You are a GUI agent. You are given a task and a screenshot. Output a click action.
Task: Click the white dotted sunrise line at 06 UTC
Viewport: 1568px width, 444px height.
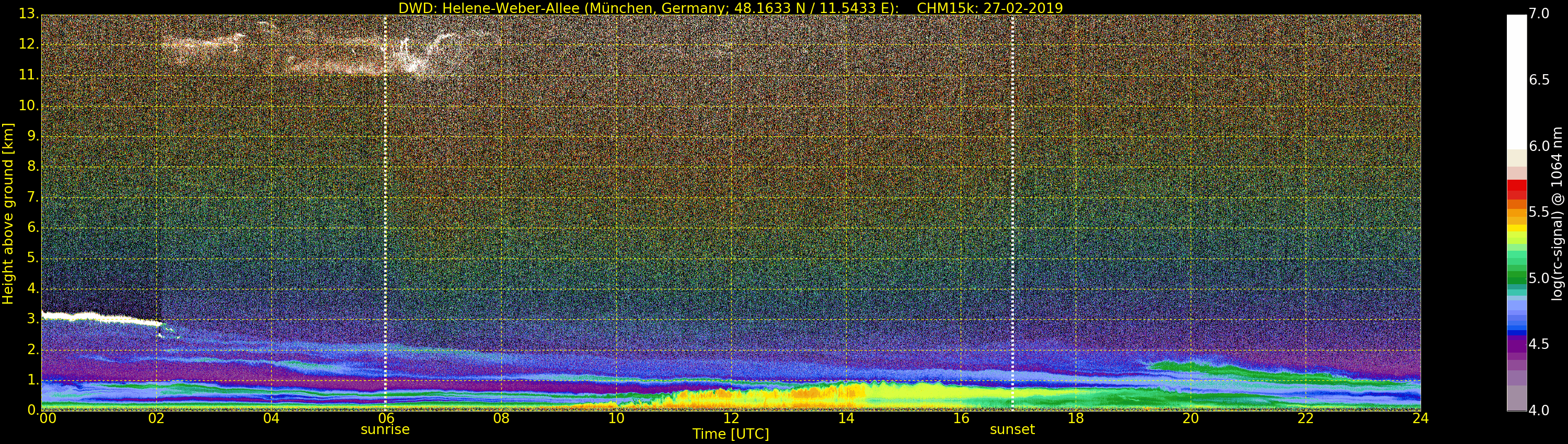click(x=385, y=213)
